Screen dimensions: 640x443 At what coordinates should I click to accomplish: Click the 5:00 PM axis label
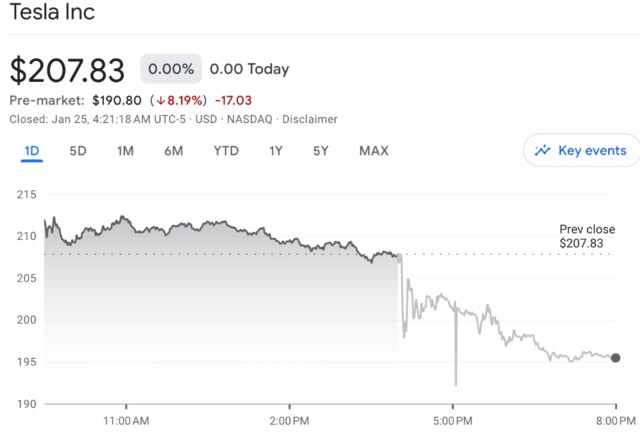tap(453, 420)
